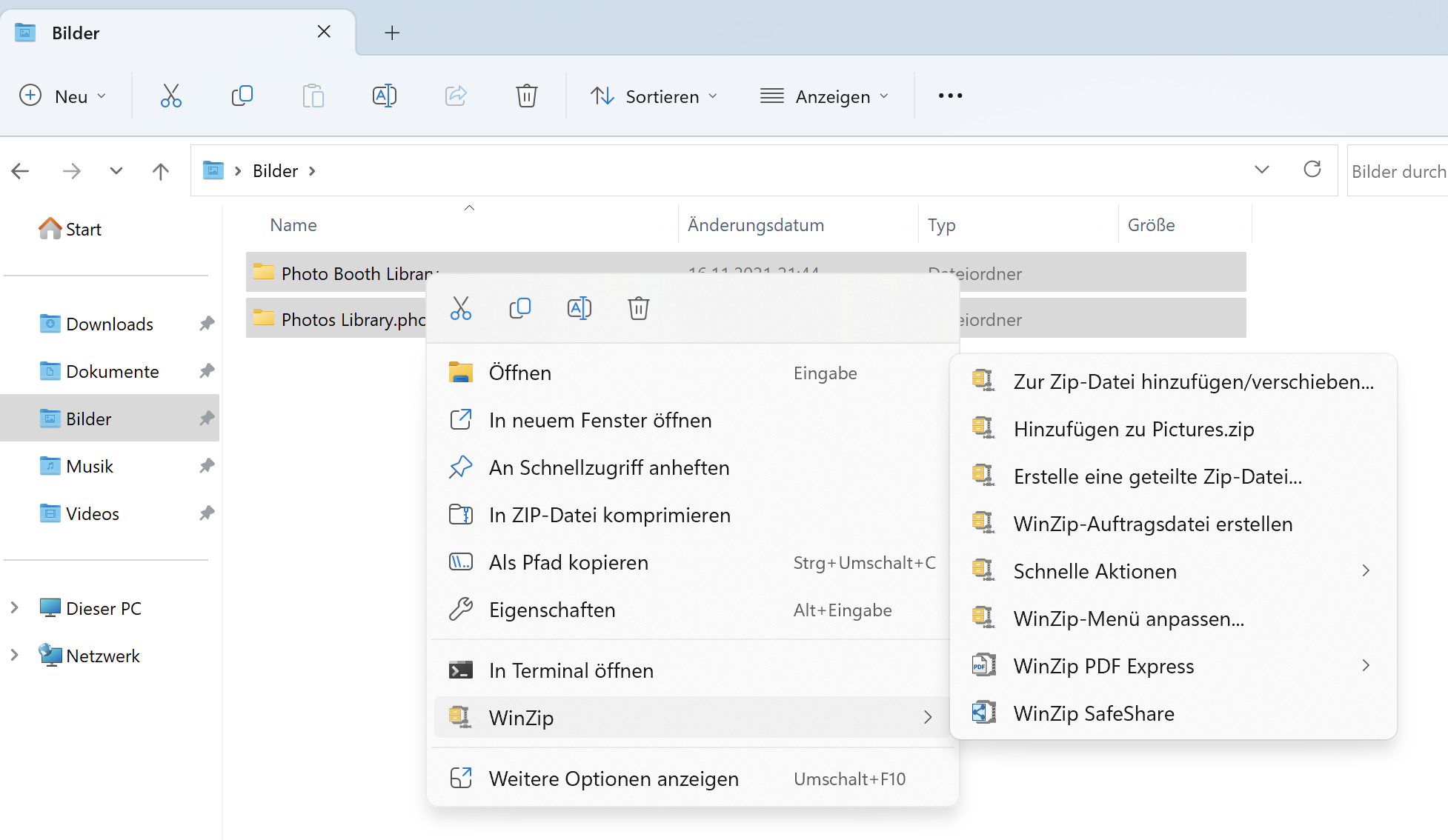Click the pin icon next to Downloads

(207, 324)
